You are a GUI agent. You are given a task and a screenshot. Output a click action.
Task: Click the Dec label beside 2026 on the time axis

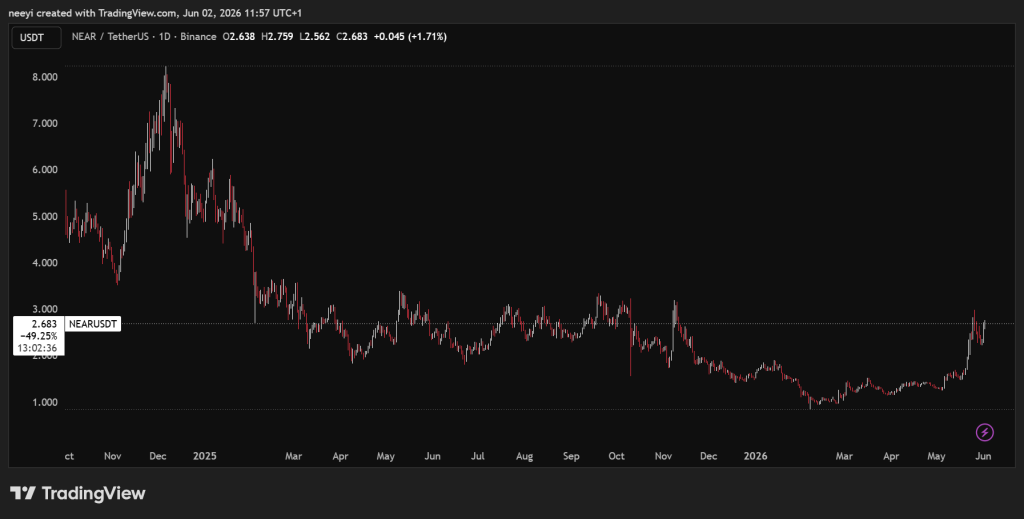click(709, 456)
